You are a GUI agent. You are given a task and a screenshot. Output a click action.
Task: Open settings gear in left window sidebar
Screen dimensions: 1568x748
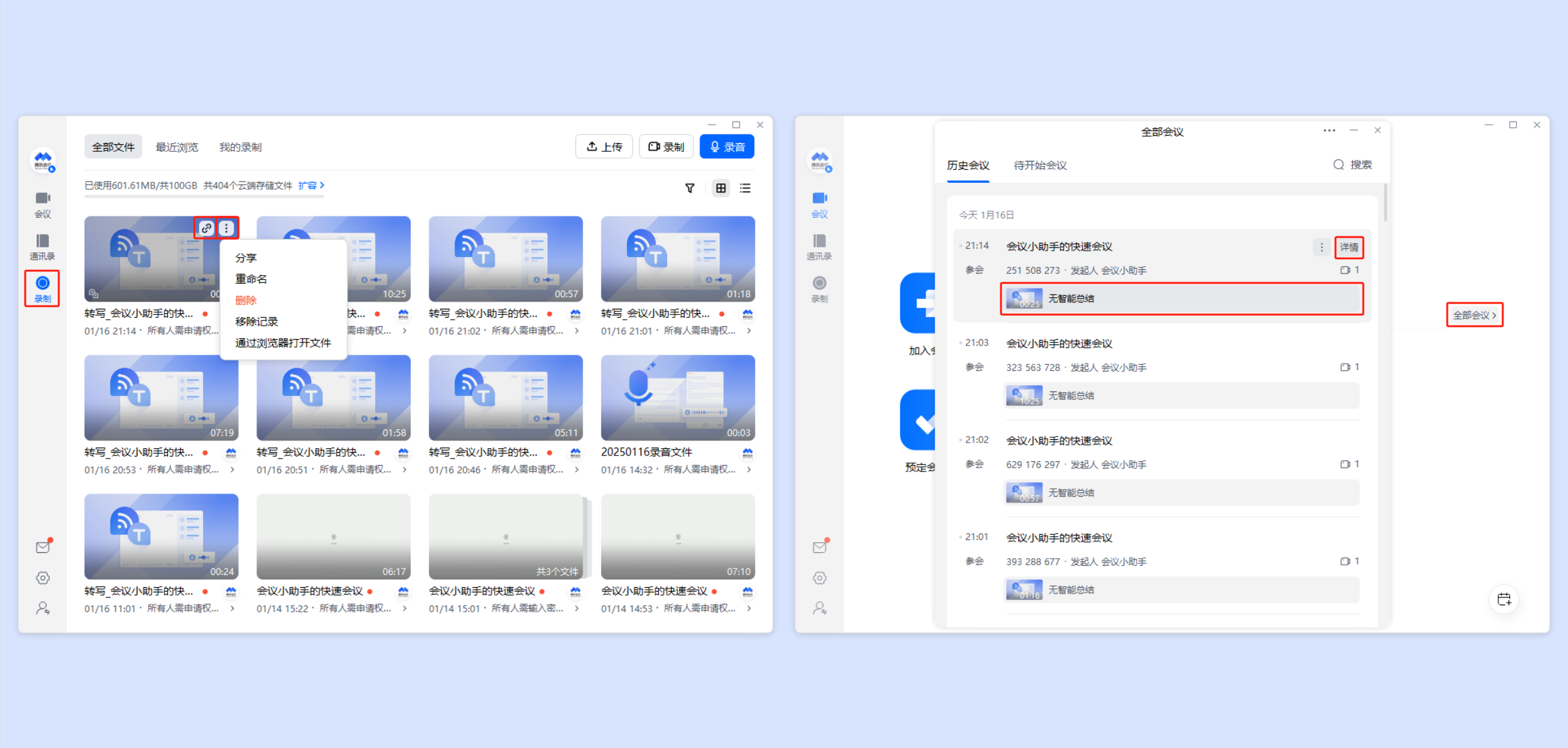coord(43,577)
